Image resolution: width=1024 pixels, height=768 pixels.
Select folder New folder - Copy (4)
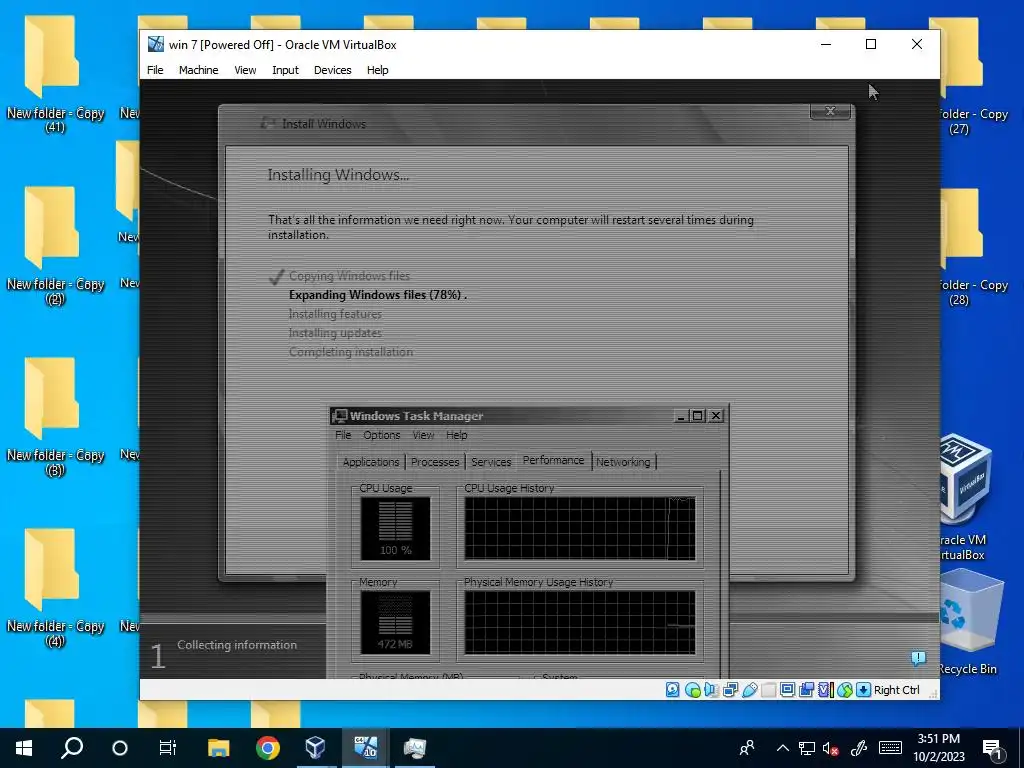tap(55, 588)
